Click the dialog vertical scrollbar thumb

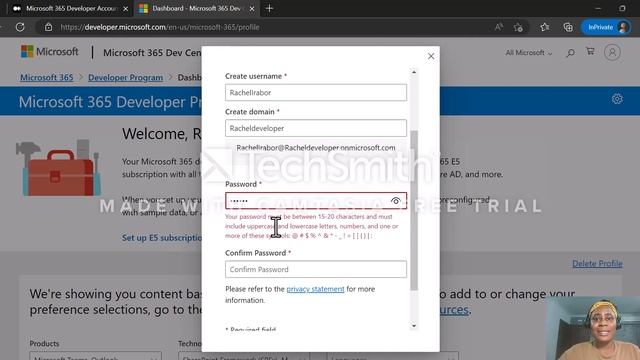[x=414, y=211]
